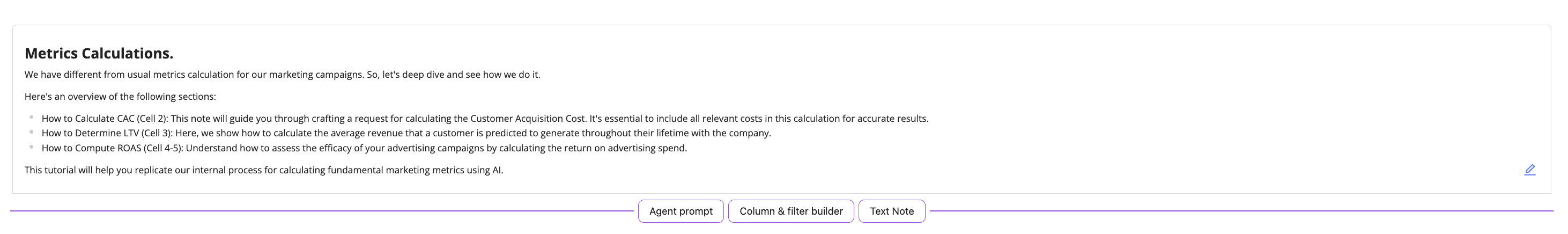This screenshot has height=234, width=1568.
Task: Click the closing 'This tutorial will help' paragraph
Action: pyautogui.click(x=263, y=170)
